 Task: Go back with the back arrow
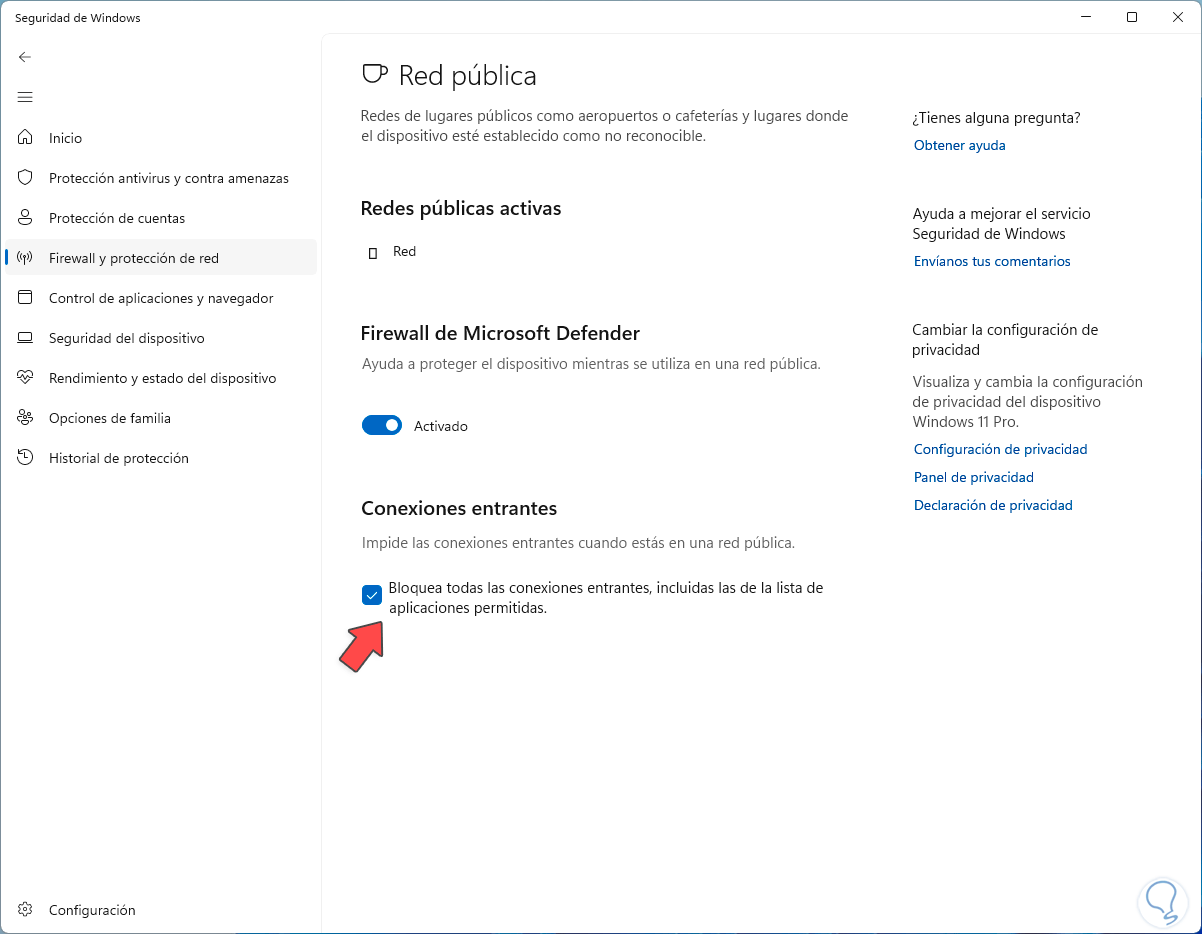(25, 57)
